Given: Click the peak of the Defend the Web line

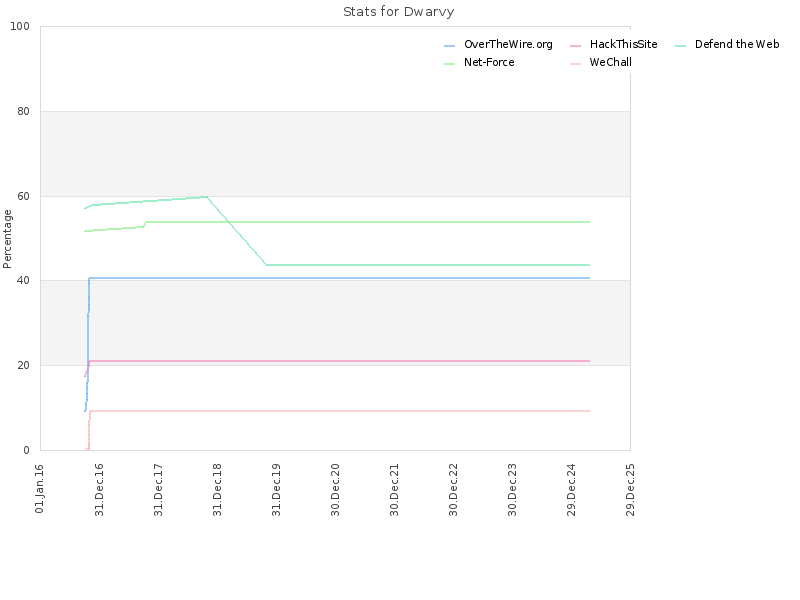Looking at the screenshot, I should [x=206, y=196].
